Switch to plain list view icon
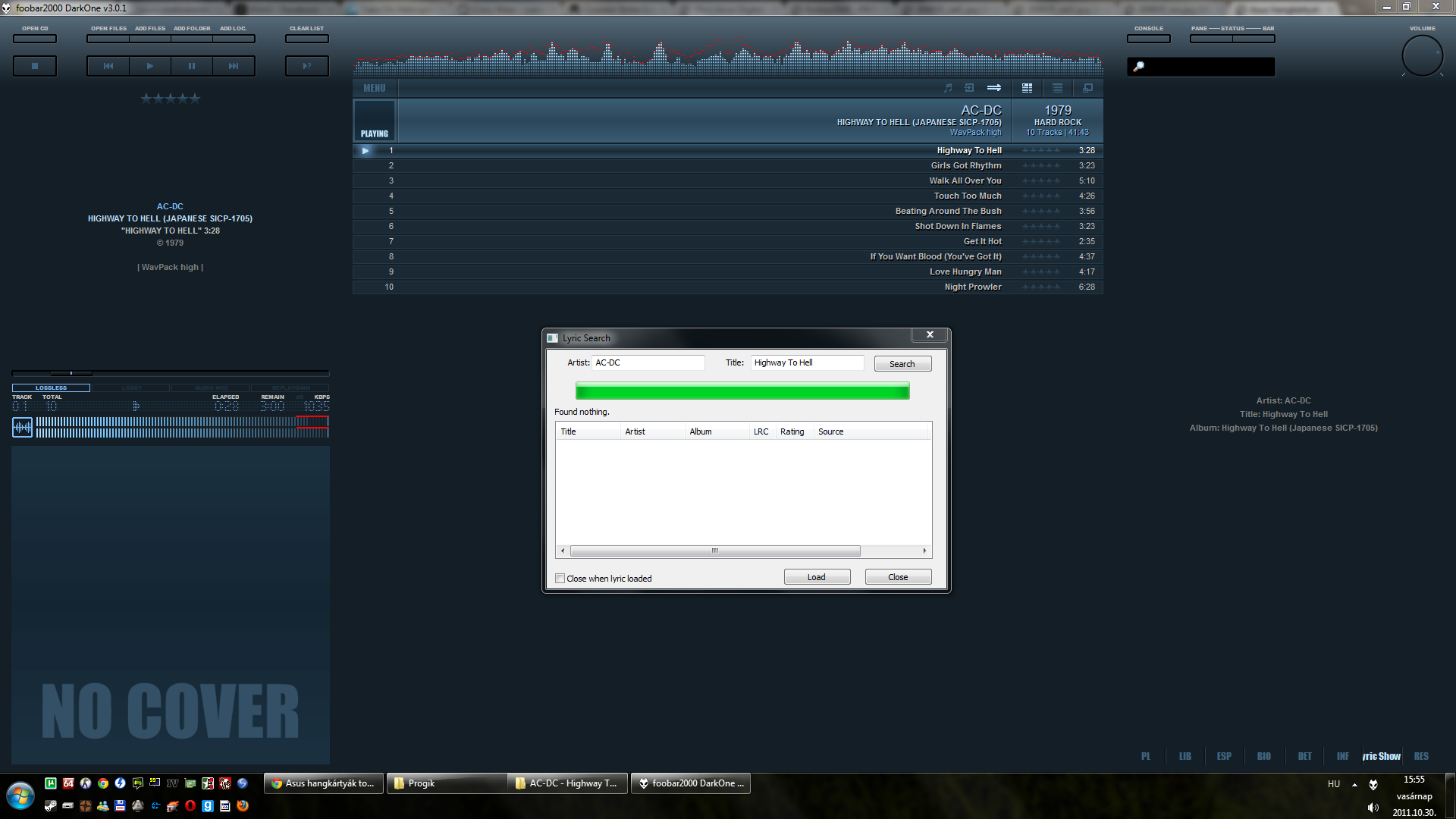 [1058, 88]
